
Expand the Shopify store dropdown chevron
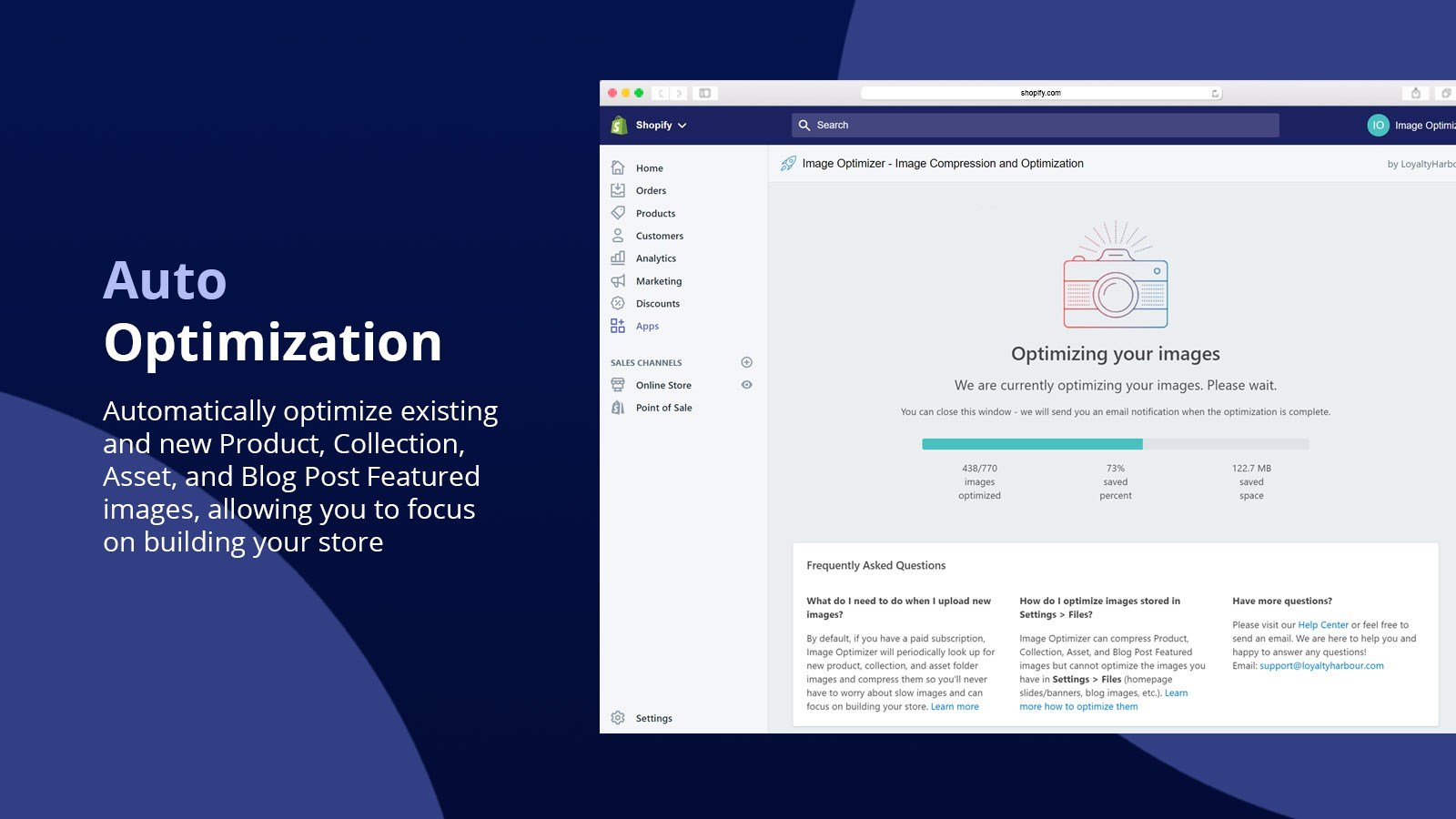[682, 126]
